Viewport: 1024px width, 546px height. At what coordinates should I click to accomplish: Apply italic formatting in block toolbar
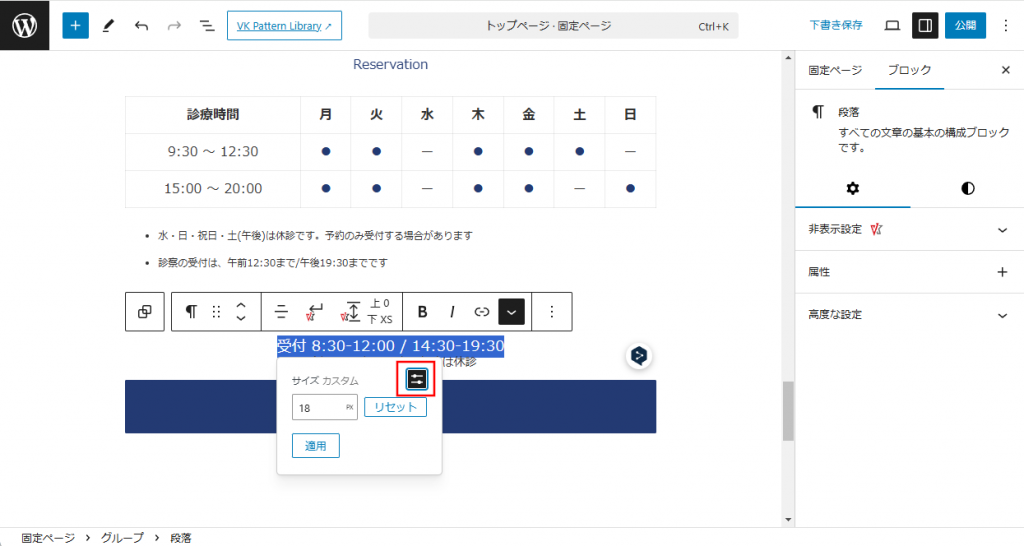click(x=452, y=311)
